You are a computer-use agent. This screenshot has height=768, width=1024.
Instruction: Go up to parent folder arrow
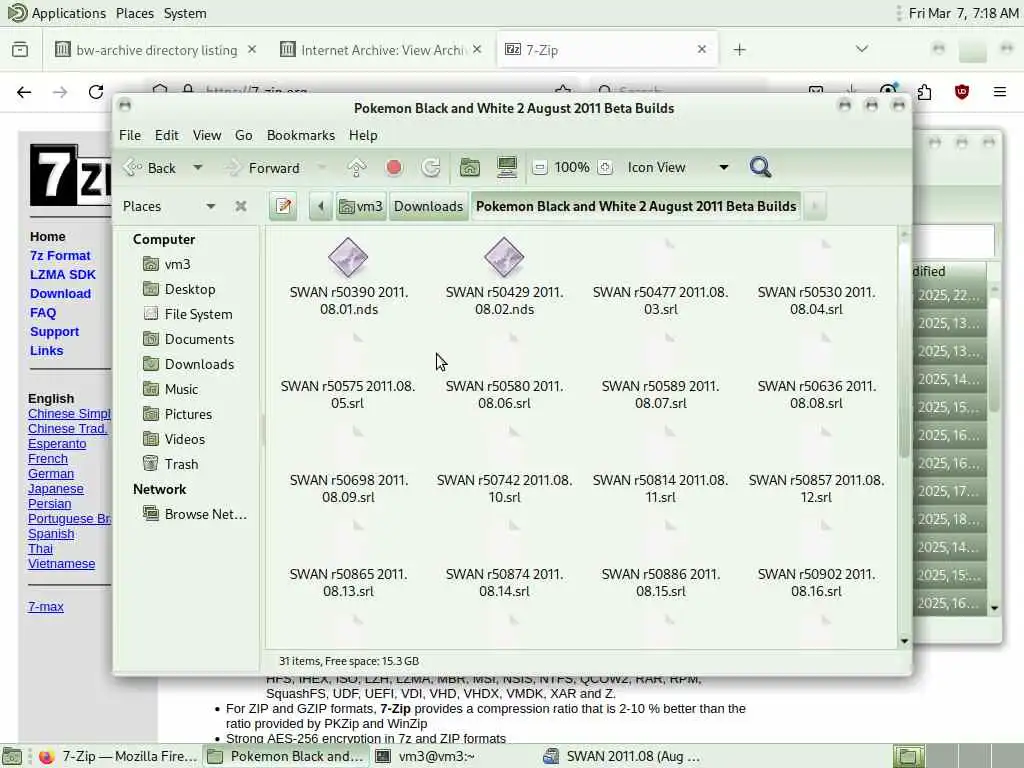[357, 168]
